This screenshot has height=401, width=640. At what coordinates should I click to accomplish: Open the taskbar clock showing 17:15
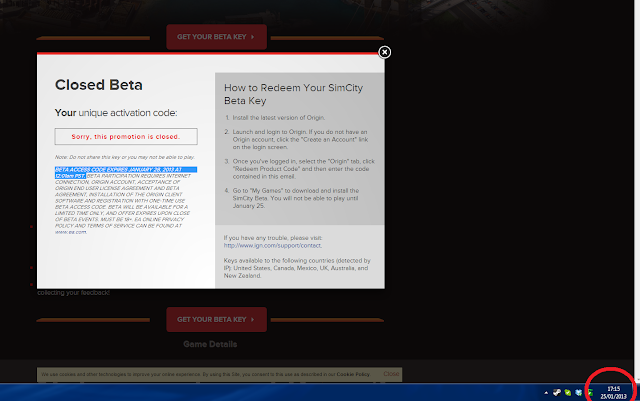coord(613,392)
